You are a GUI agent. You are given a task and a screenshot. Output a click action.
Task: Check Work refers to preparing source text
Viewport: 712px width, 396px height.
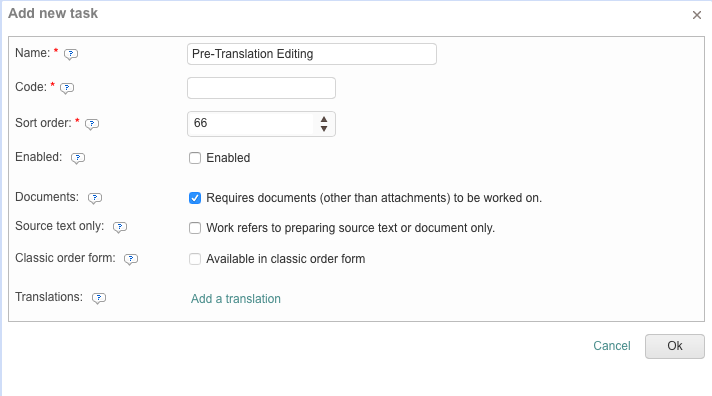click(x=195, y=228)
